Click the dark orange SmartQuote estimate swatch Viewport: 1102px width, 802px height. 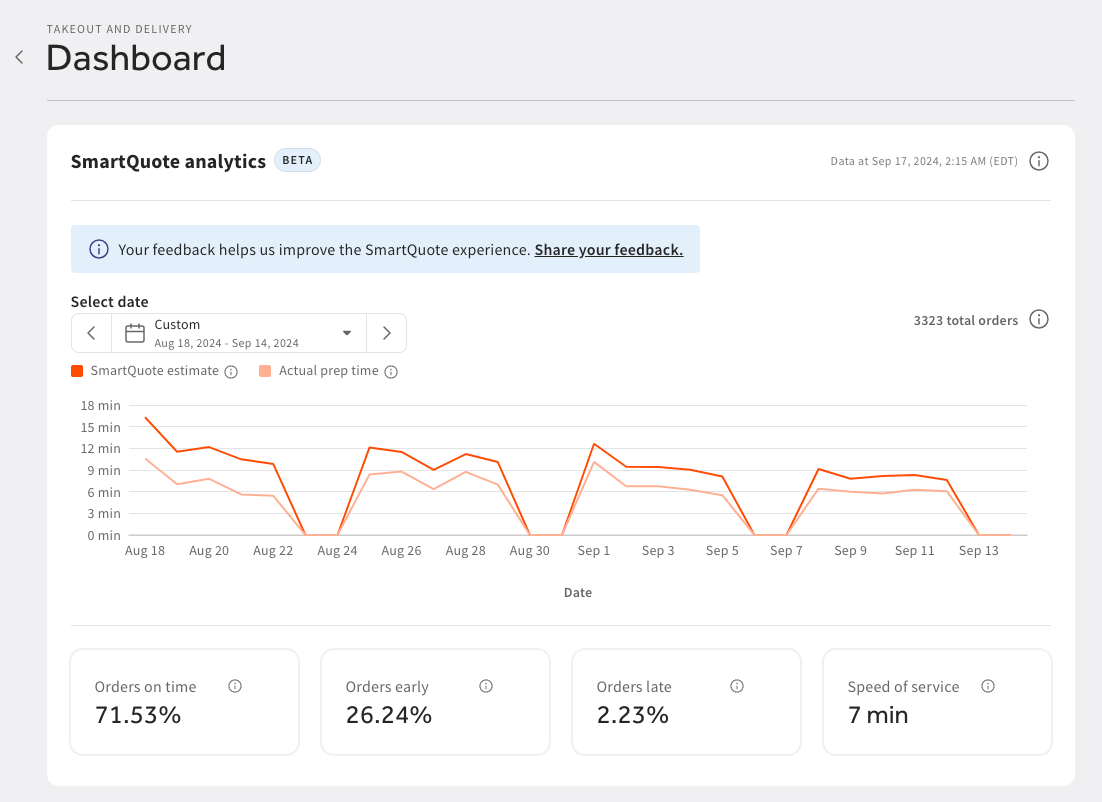pos(77,371)
